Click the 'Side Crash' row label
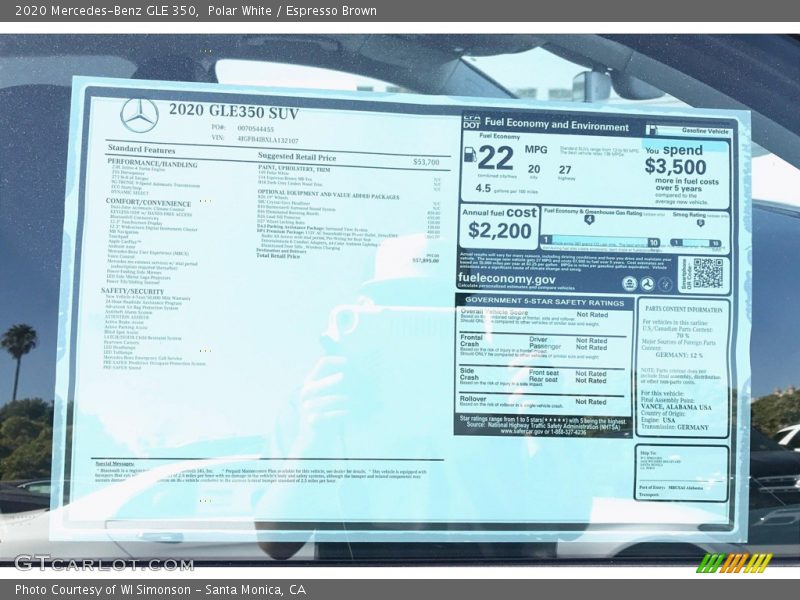 [x=469, y=374]
